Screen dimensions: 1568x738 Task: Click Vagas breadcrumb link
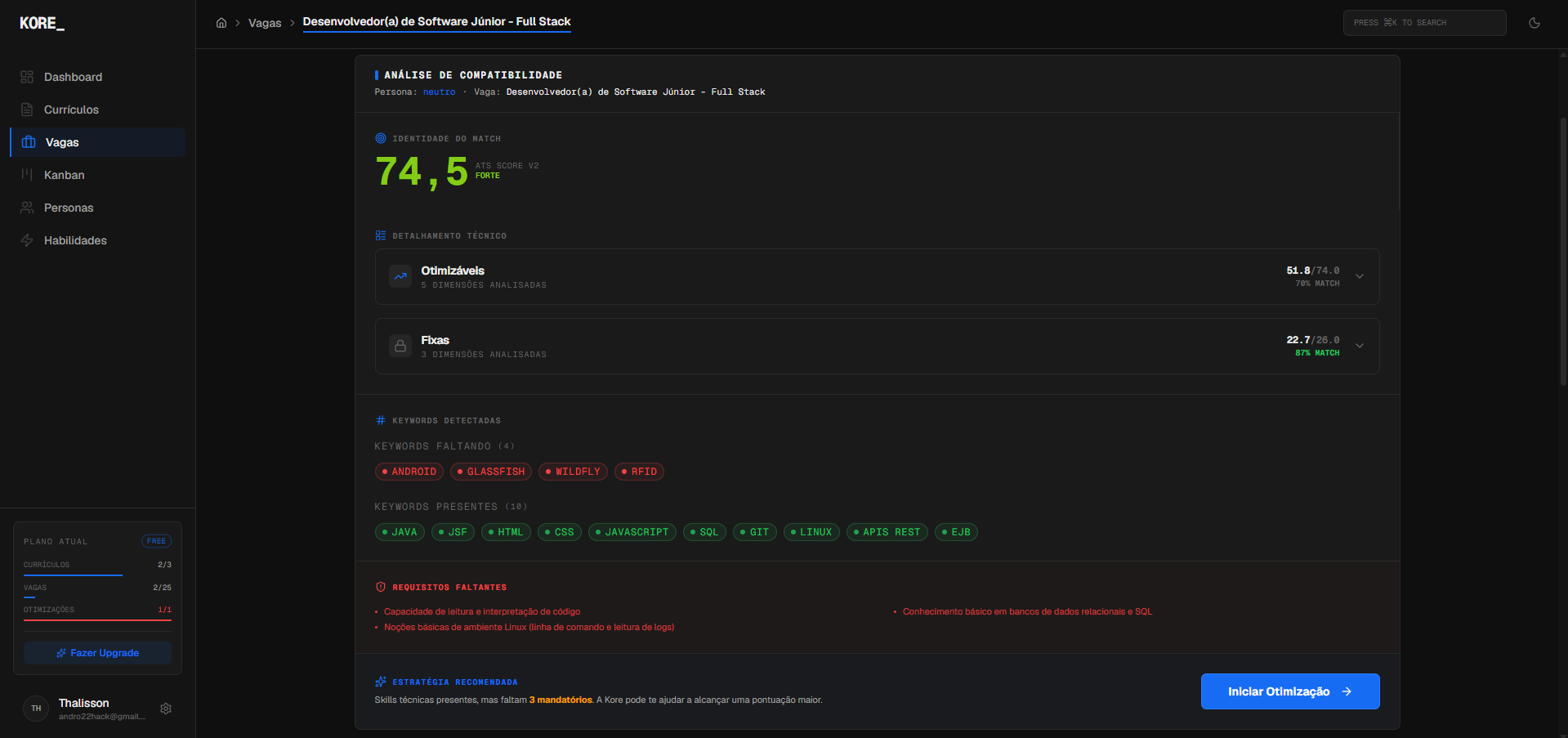tap(265, 23)
